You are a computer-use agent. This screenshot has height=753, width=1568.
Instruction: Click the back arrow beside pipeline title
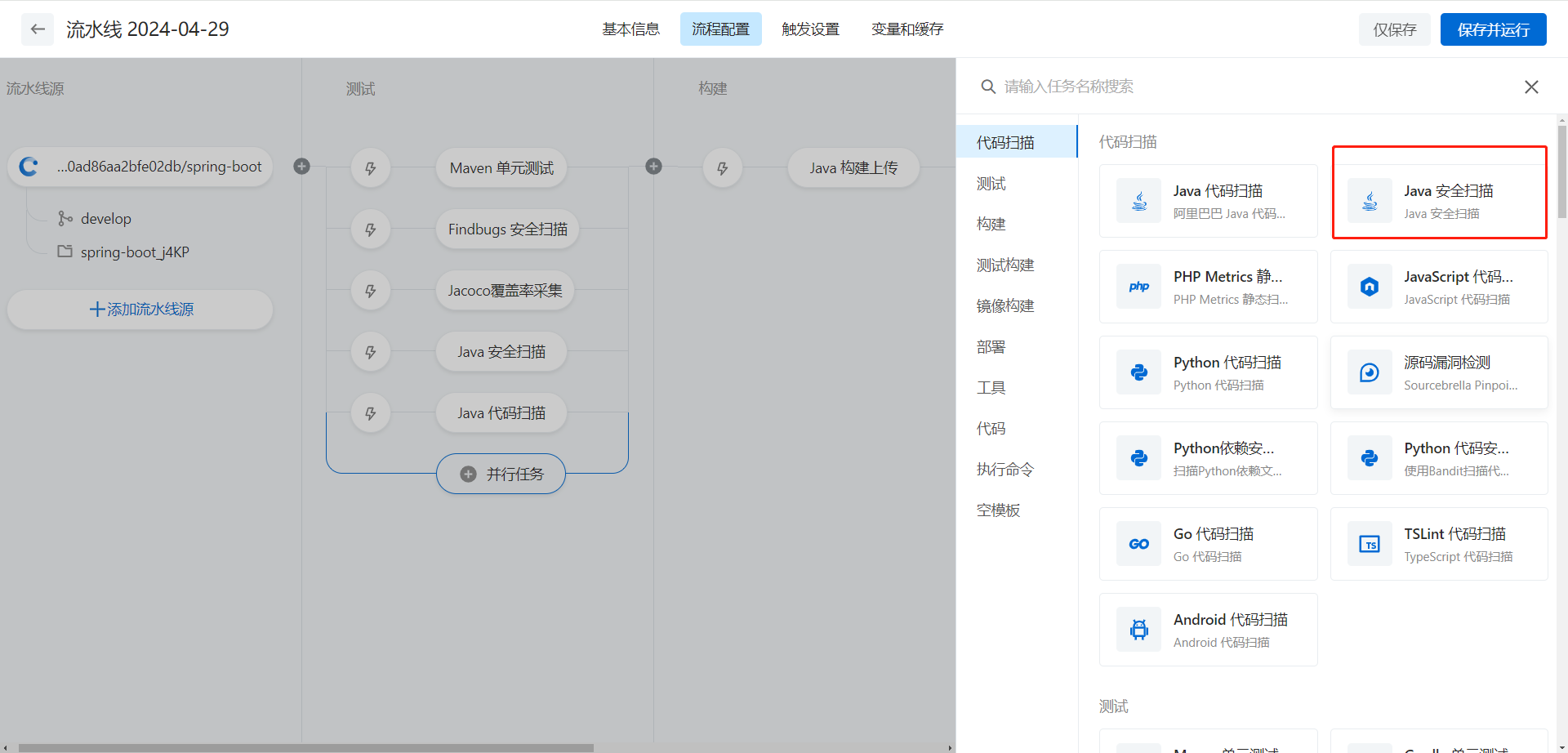click(38, 29)
